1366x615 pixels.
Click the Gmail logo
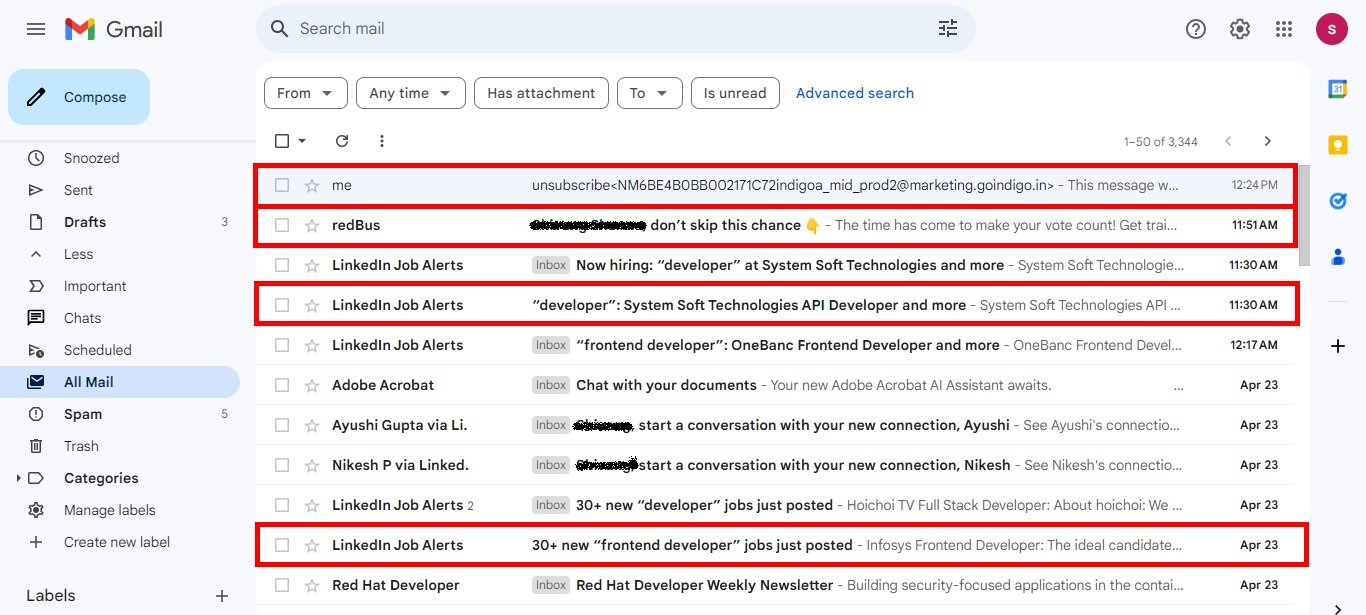(x=113, y=29)
